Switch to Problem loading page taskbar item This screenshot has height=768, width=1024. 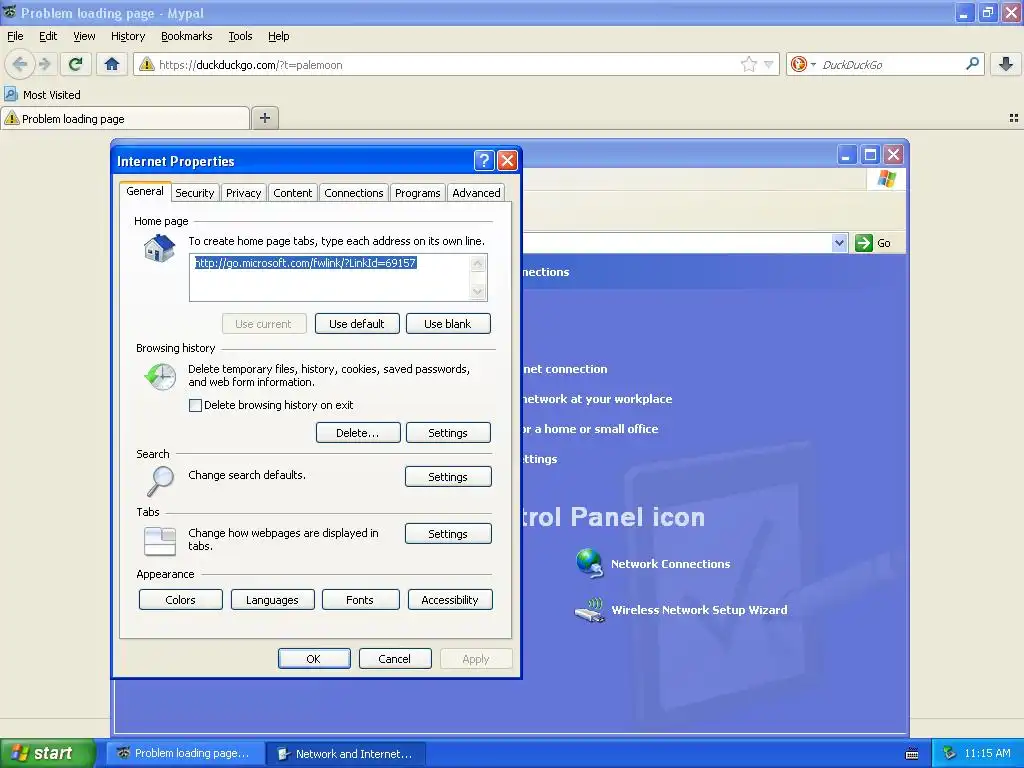tap(185, 754)
